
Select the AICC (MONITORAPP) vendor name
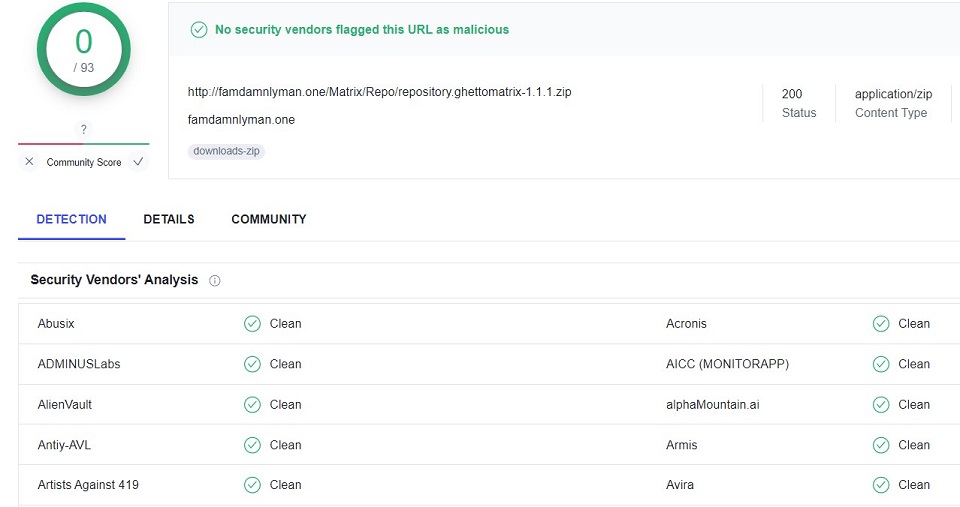727,364
